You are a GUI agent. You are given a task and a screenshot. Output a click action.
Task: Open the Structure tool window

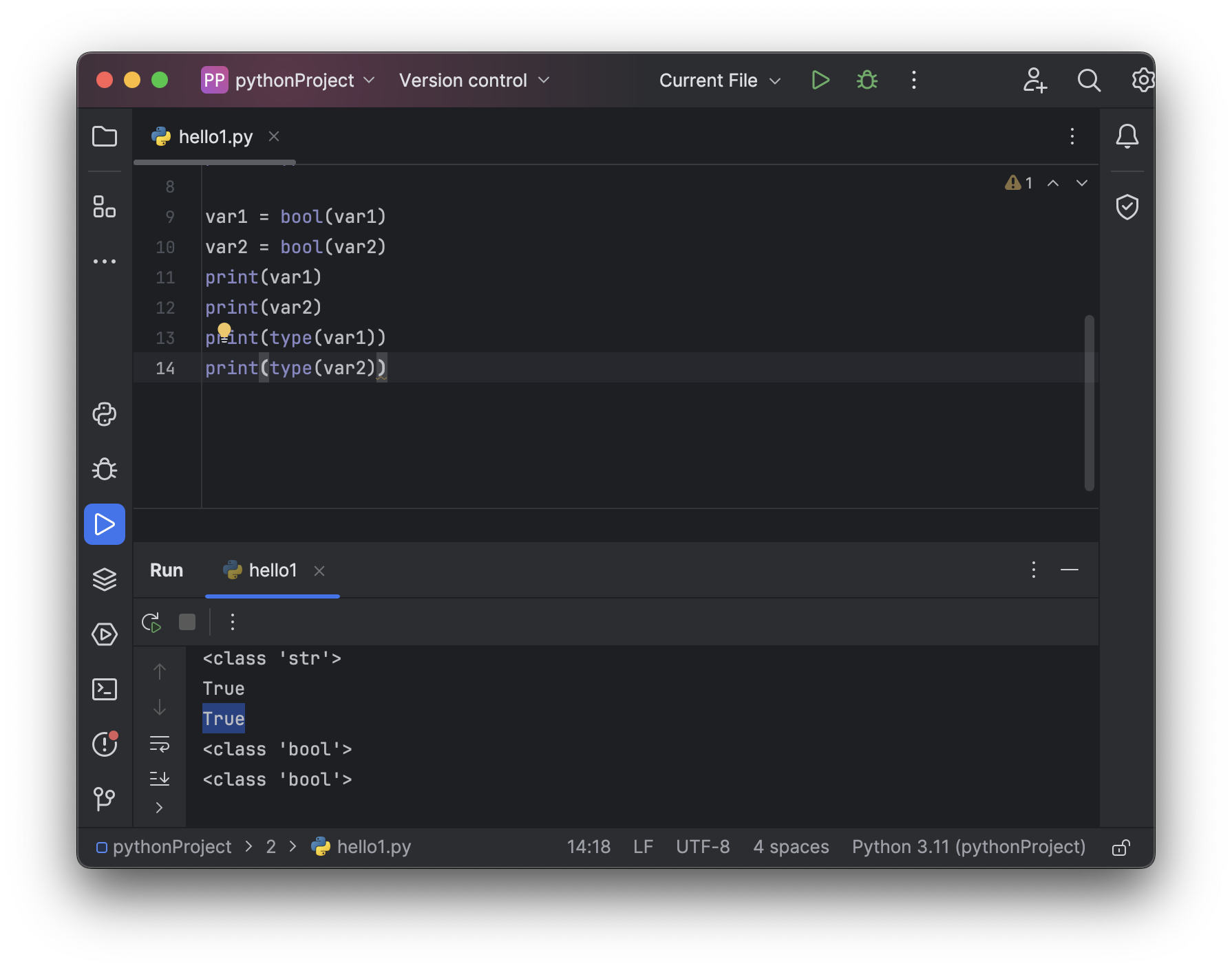click(x=105, y=206)
